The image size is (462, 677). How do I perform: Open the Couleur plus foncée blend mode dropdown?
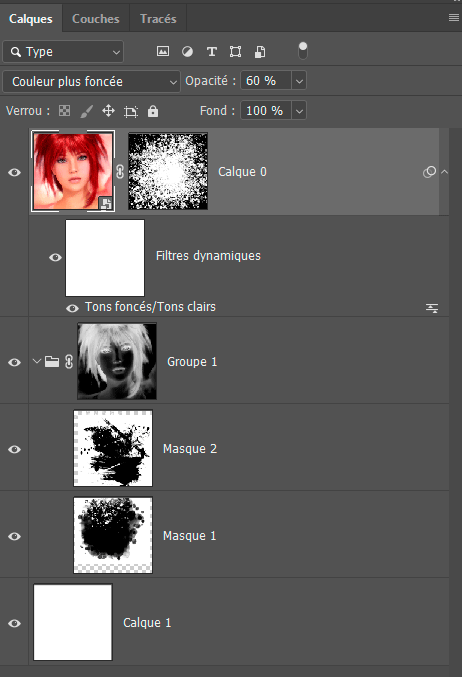click(91, 81)
